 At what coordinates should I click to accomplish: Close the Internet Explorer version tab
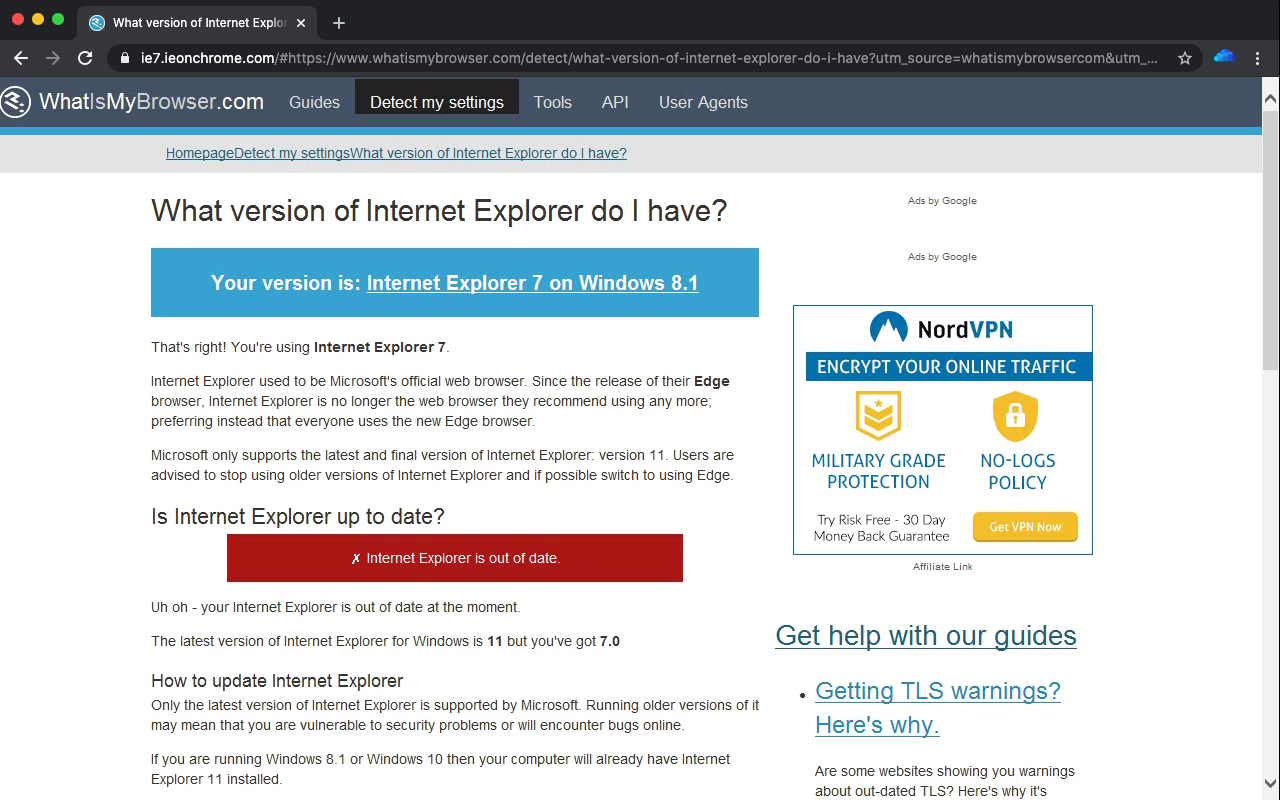(302, 22)
